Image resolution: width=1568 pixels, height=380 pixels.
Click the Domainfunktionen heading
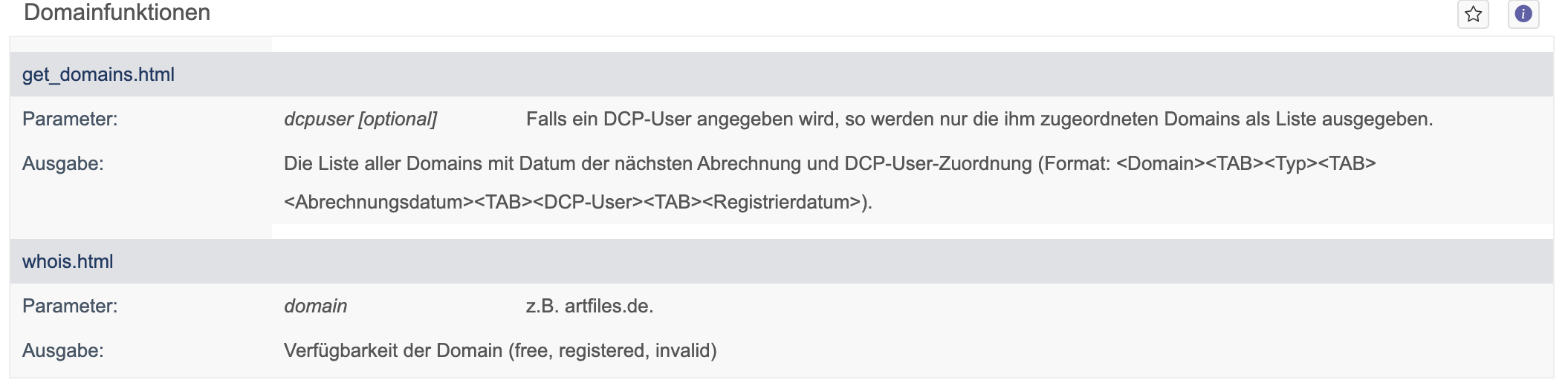pyautogui.click(x=117, y=13)
